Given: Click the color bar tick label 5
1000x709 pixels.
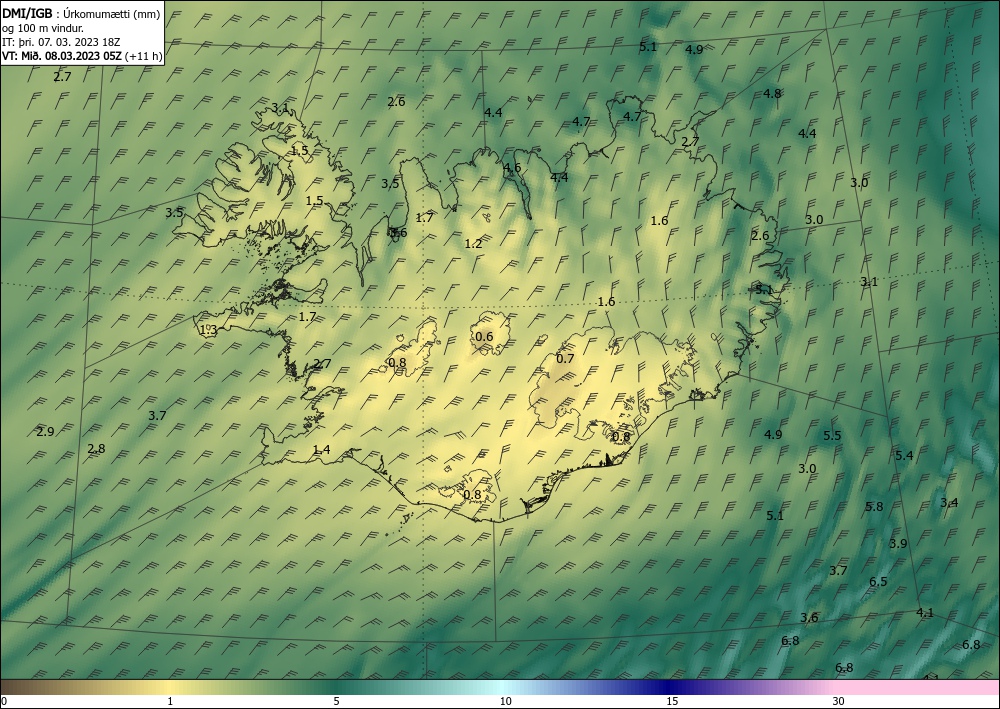Looking at the screenshot, I should 336,702.
